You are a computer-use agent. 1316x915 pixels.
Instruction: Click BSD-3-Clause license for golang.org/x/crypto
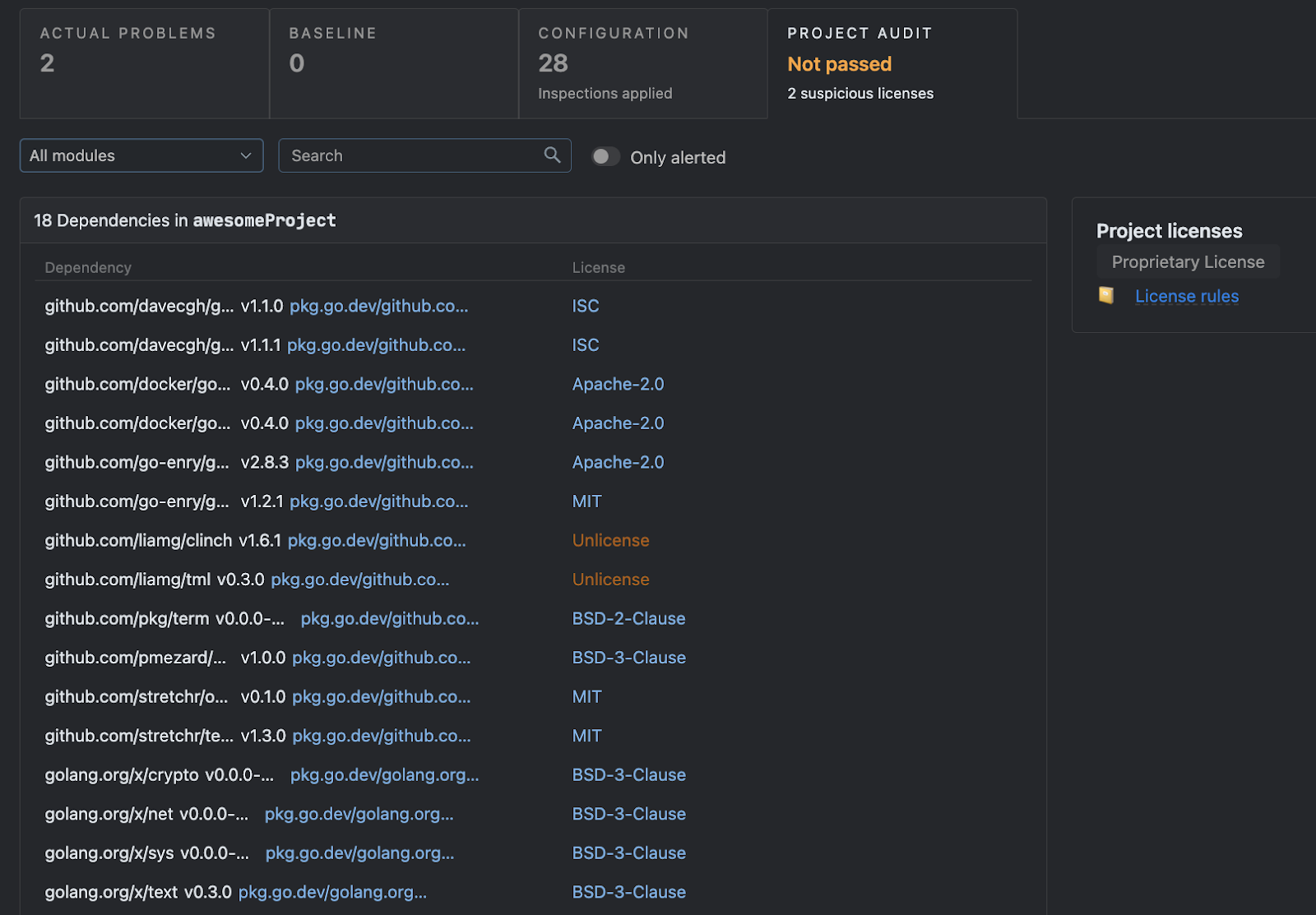pos(629,774)
